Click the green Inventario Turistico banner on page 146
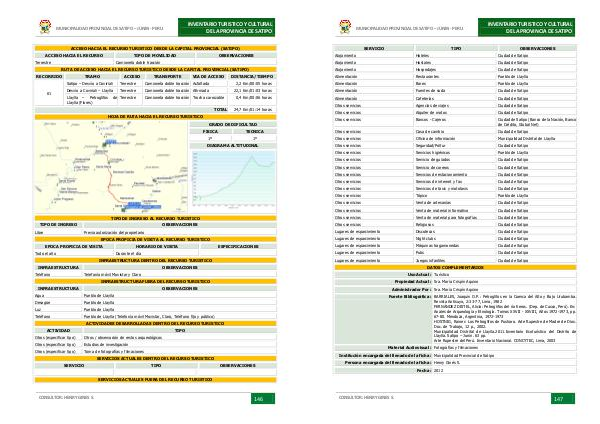Viewport: 600px width, 424px height. coord(227,27)
